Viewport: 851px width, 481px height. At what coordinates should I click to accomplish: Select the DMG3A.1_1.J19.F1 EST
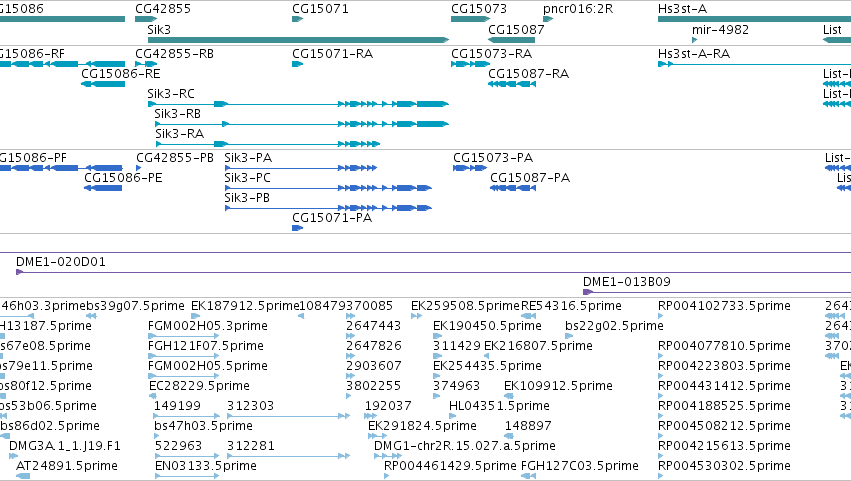65,446
